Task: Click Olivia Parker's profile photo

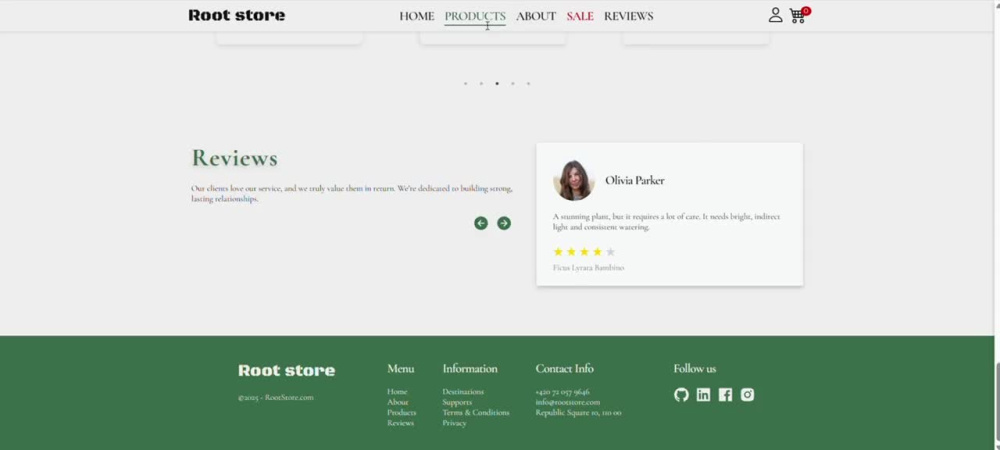Action: (574, 180)
